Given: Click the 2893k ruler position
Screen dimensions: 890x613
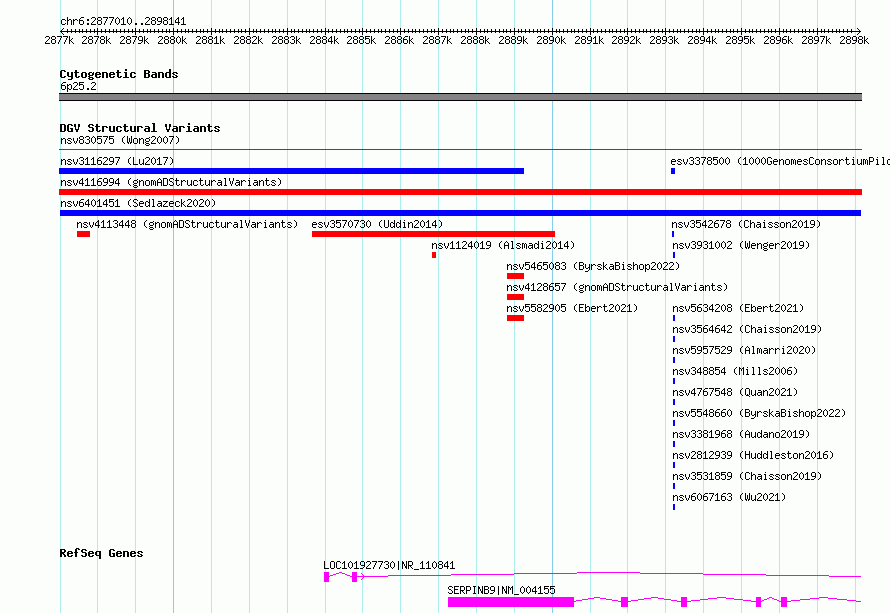Looking at the screenshot, I should click(x=664, y=40).
